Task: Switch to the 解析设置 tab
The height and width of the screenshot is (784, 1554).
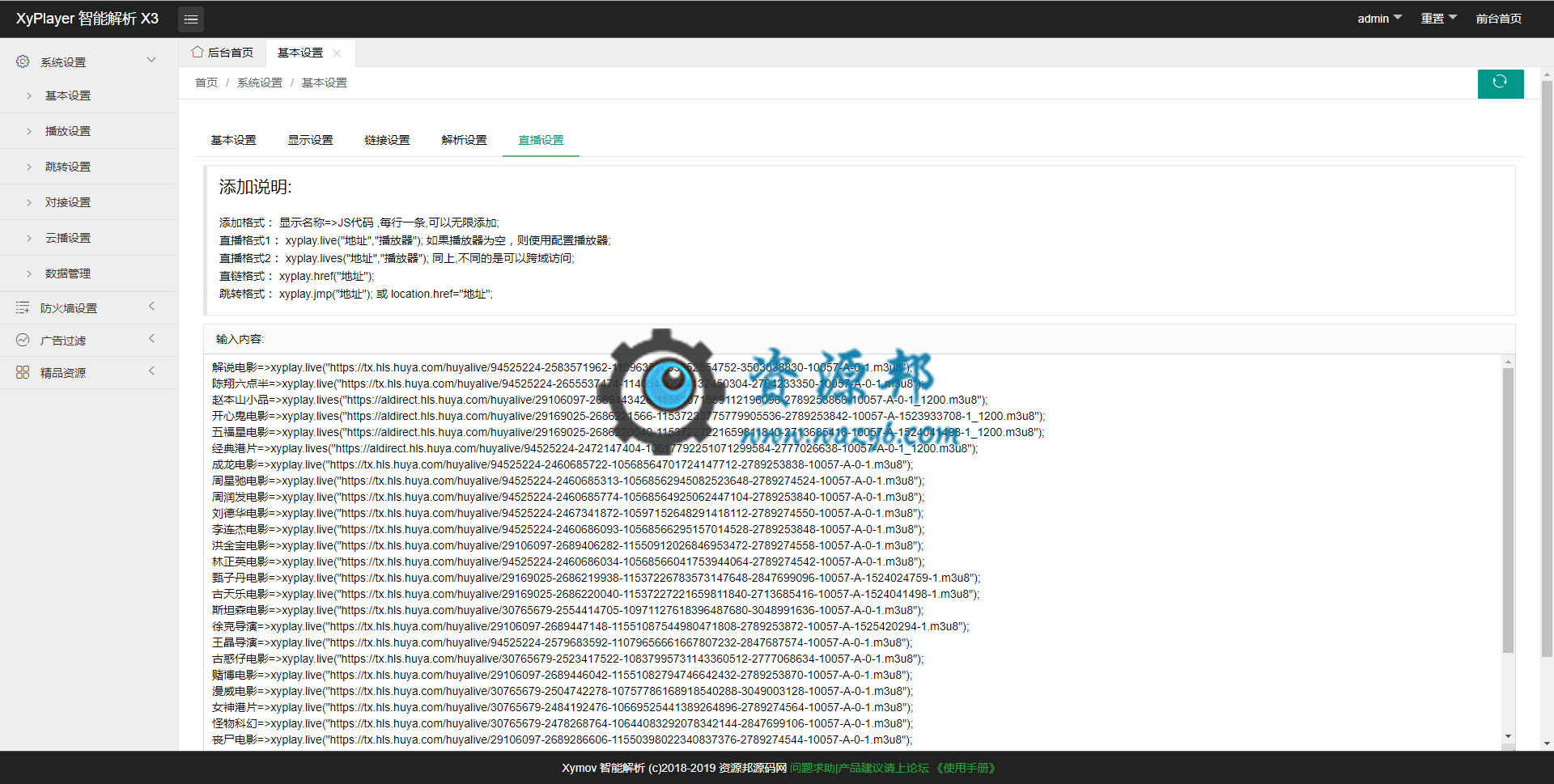Action: click(464, 140)
